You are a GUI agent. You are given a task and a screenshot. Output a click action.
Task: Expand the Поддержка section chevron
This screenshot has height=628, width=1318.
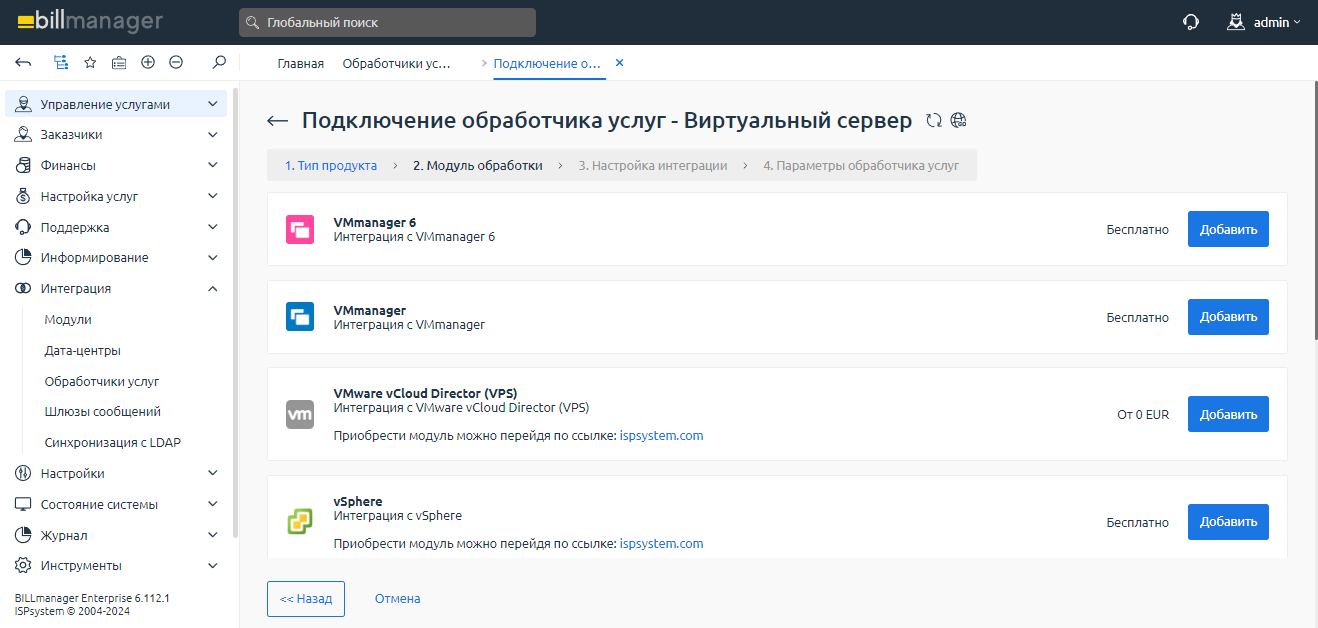212,227
